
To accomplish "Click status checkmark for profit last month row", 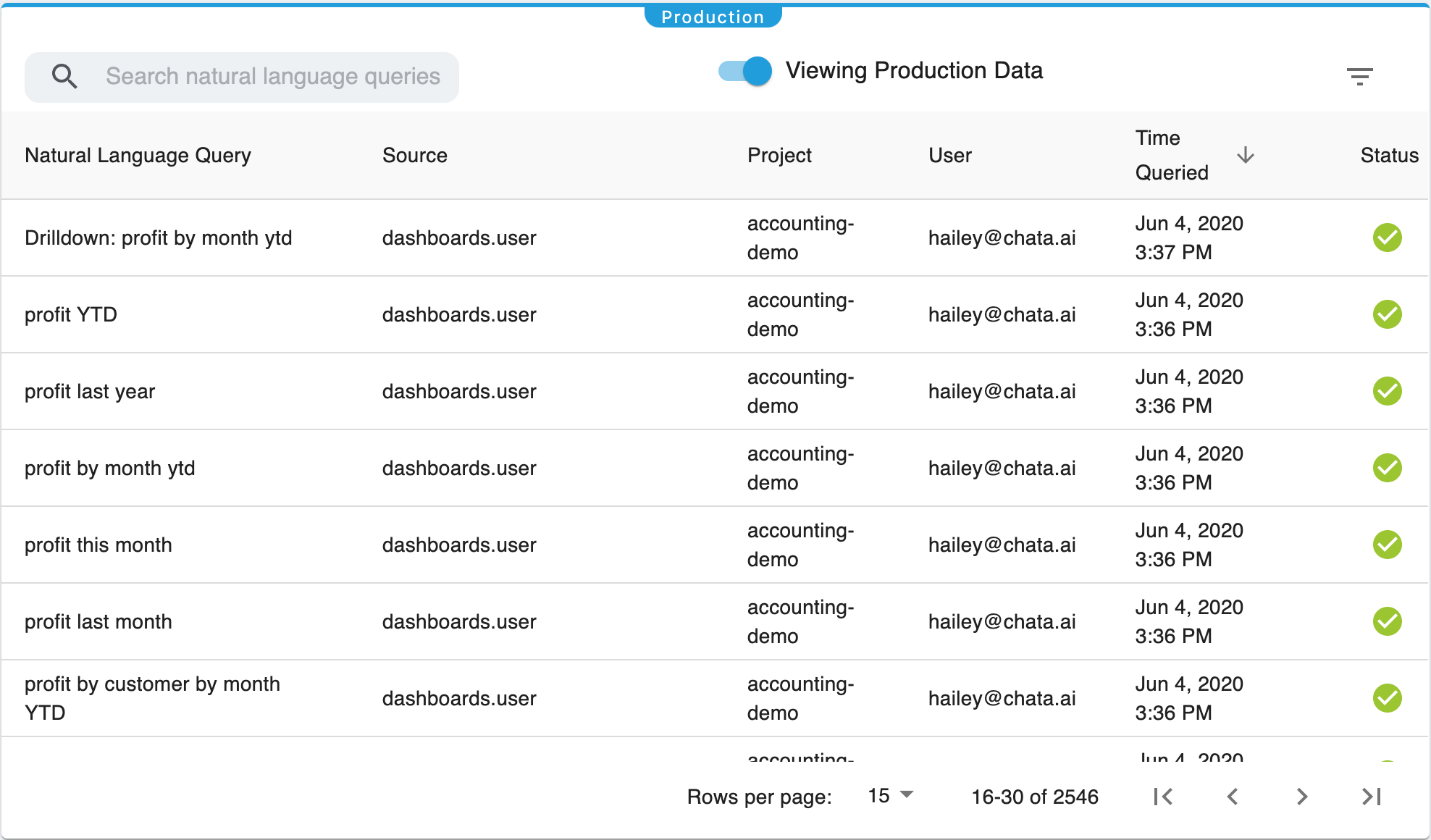I will (1387, 621).
